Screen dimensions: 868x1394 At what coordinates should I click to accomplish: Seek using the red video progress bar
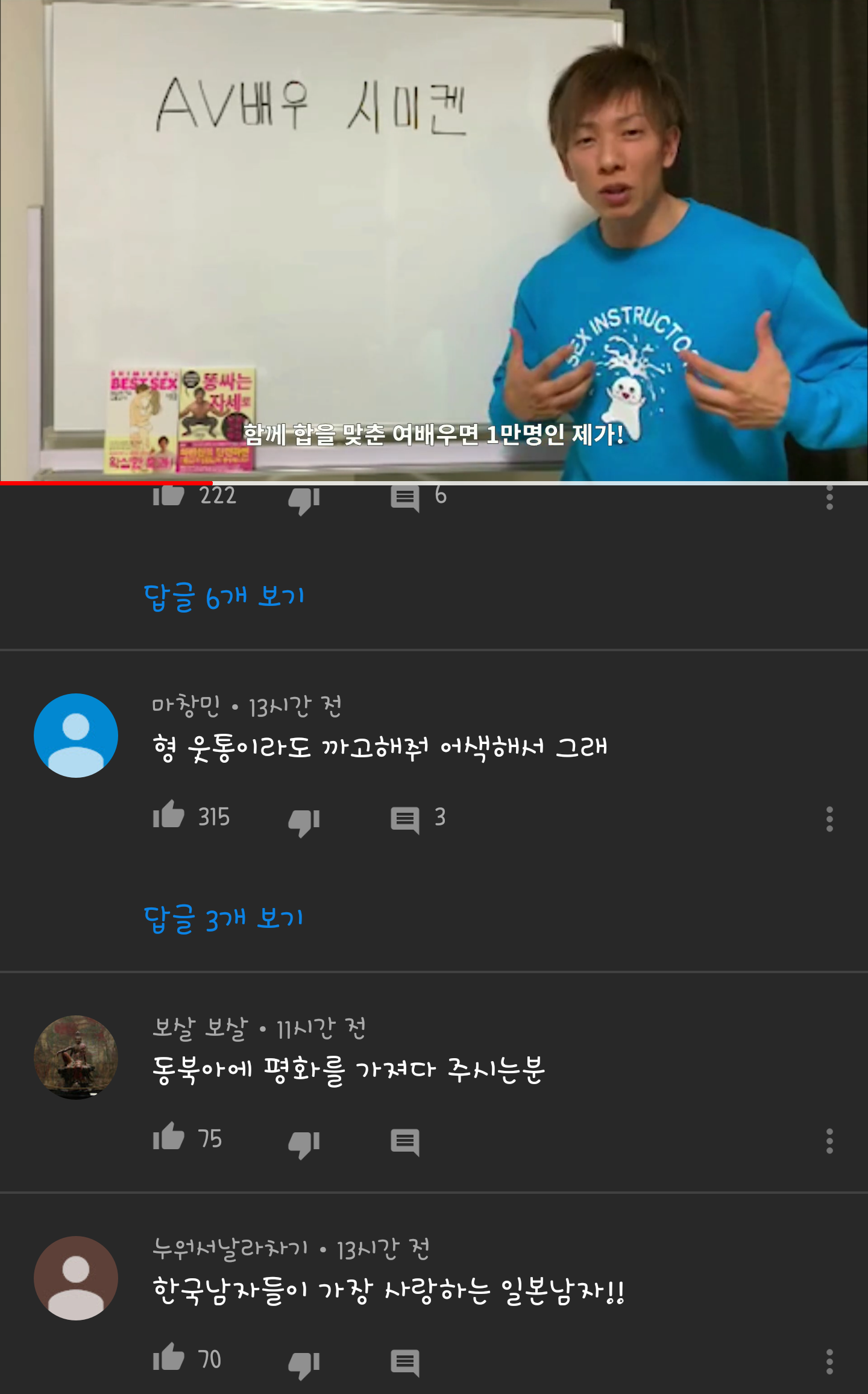pos(434,483)
